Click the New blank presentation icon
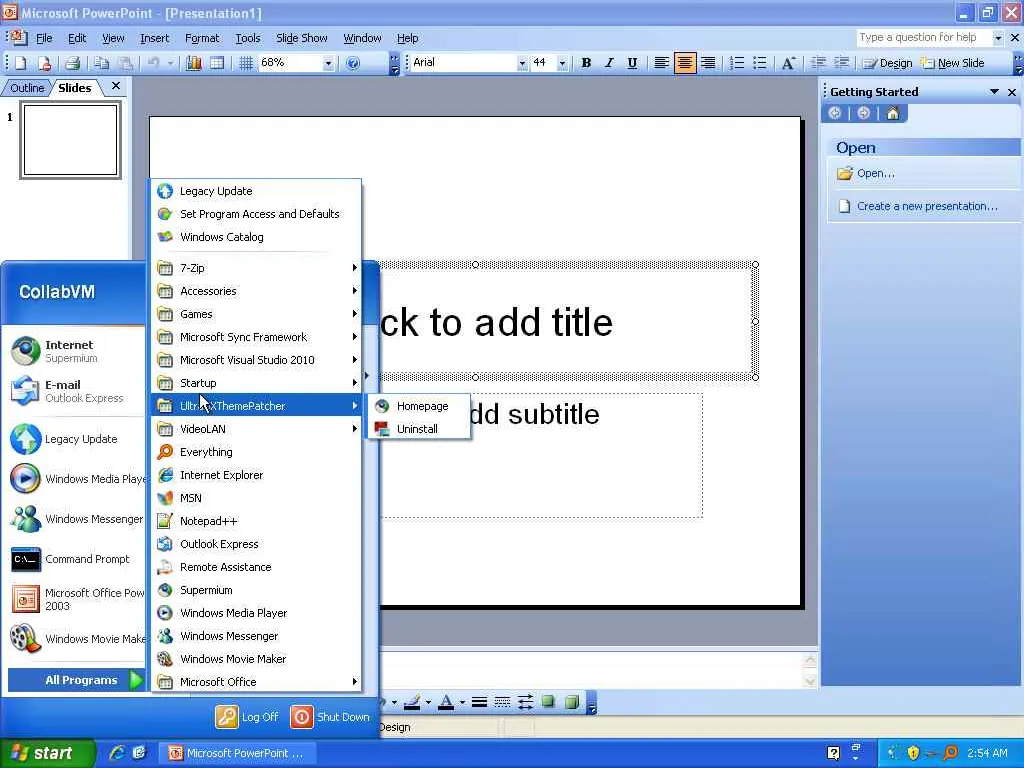This screenshot has width=1024, height=768. tap(20, 63)
